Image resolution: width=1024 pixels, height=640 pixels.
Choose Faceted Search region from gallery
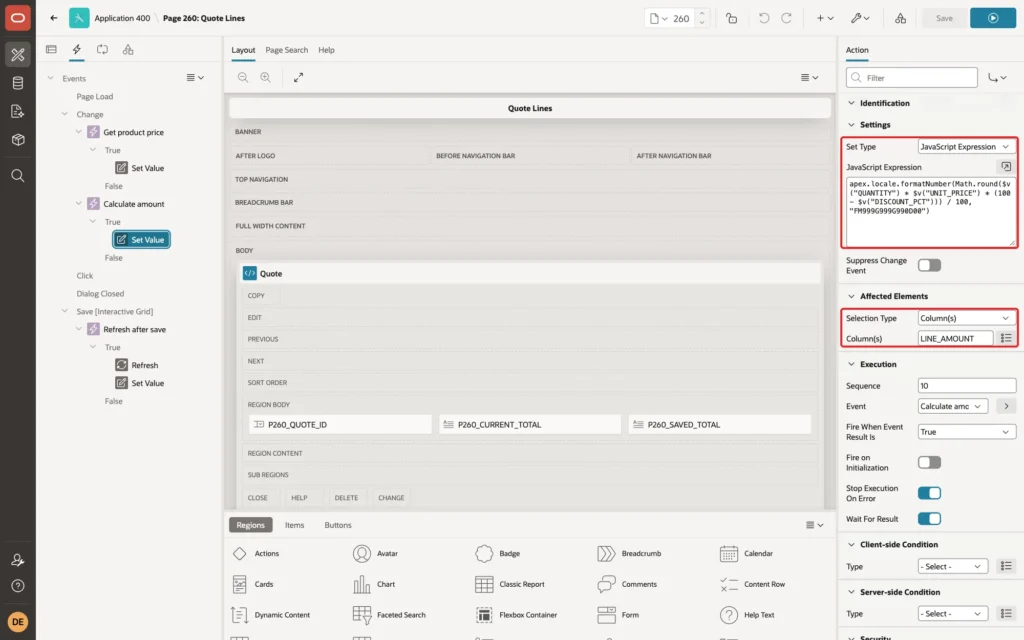point(389,615)
